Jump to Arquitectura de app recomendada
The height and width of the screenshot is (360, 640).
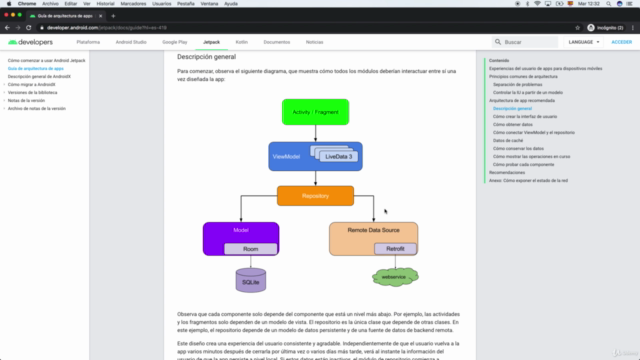[x=522, y=100]
